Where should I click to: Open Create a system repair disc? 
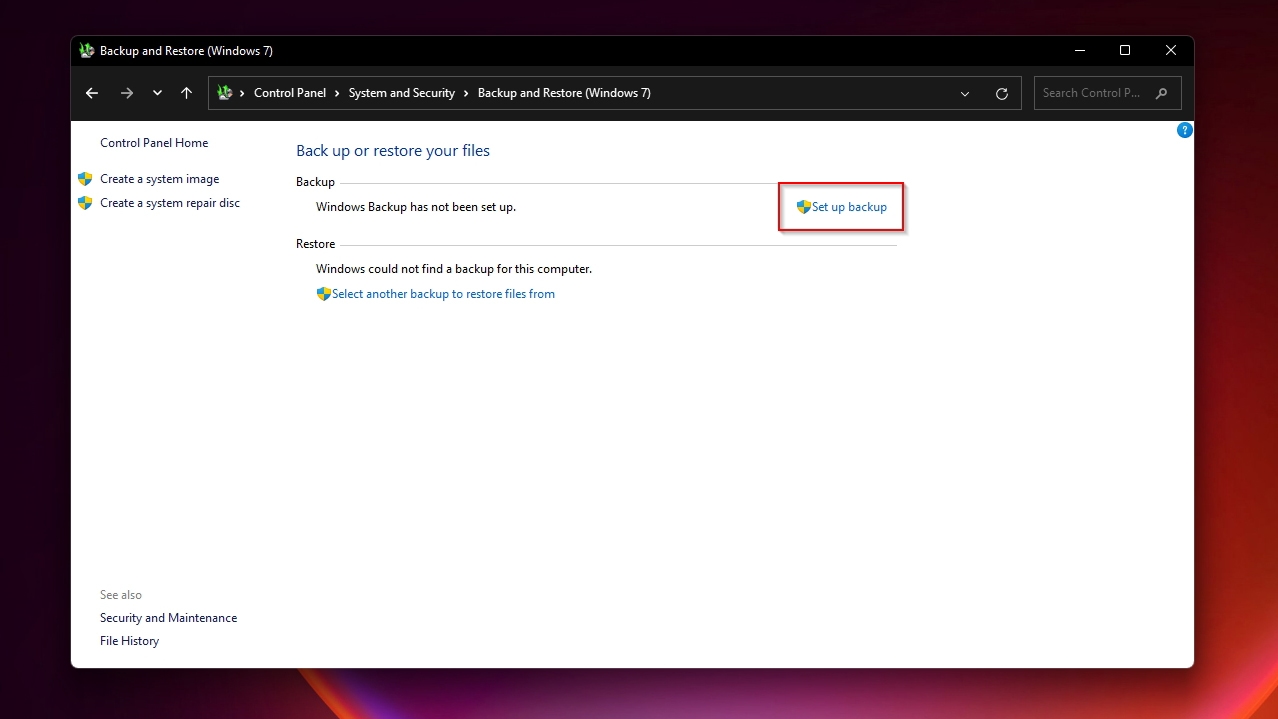pyautogui.click(x=170, y=203)
